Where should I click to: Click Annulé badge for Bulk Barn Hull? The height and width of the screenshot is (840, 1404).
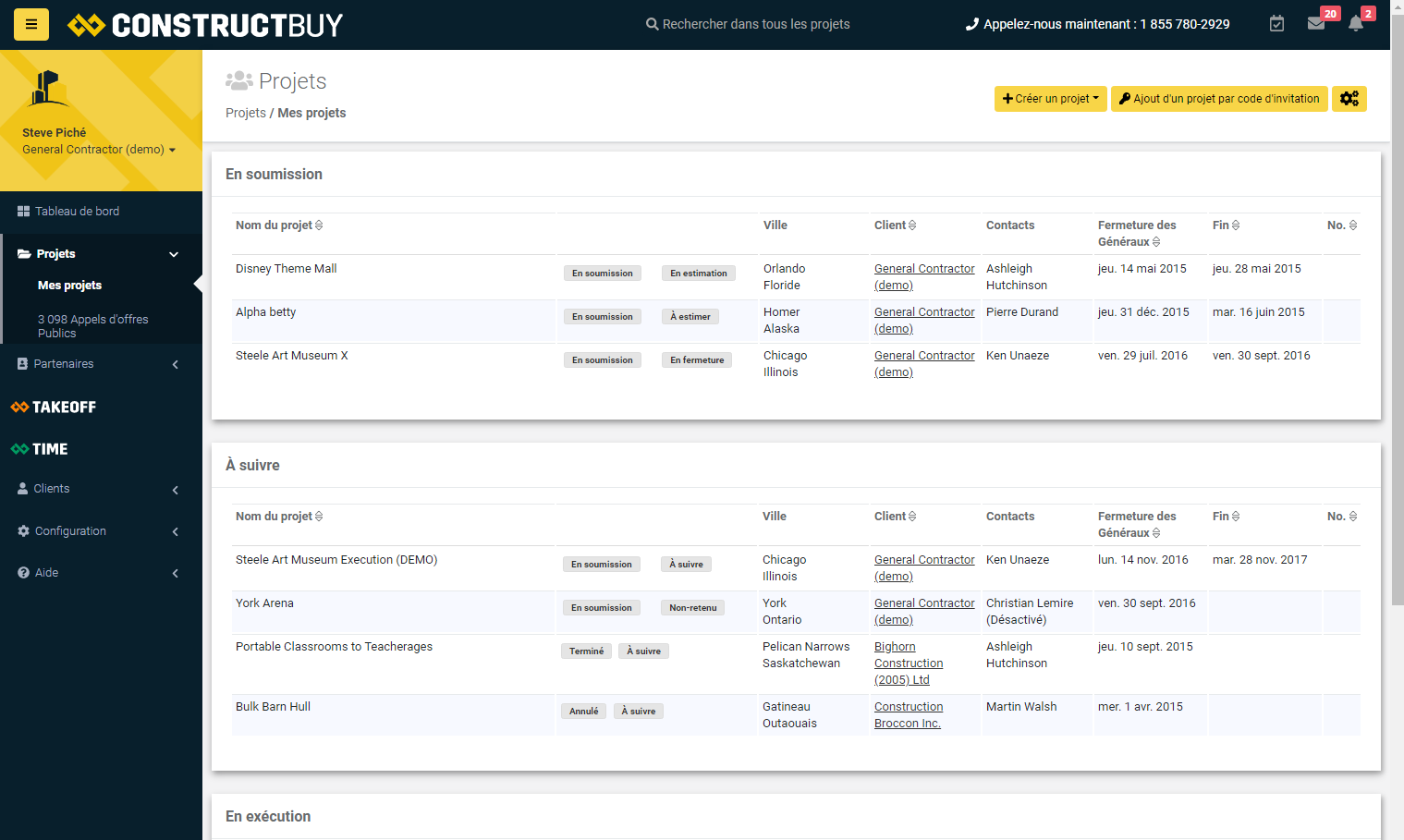[x=584, y=712]
